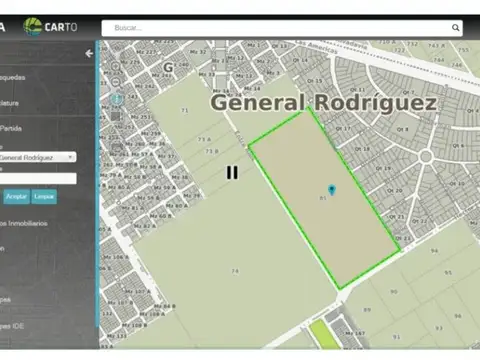Zoom in on the map
The width and height of the screenshot is (480, 360).
pos(116,66)
